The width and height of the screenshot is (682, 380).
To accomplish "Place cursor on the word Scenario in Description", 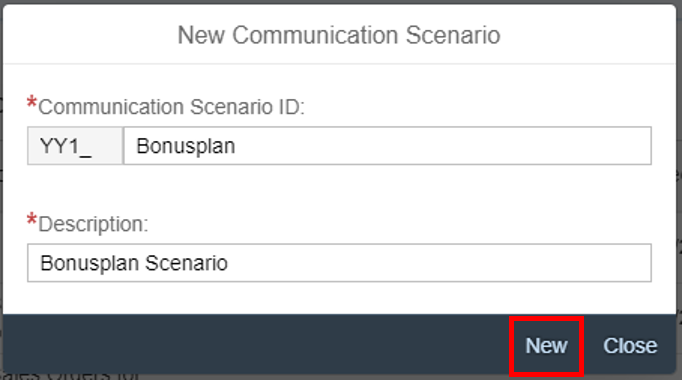I will 186,263.
